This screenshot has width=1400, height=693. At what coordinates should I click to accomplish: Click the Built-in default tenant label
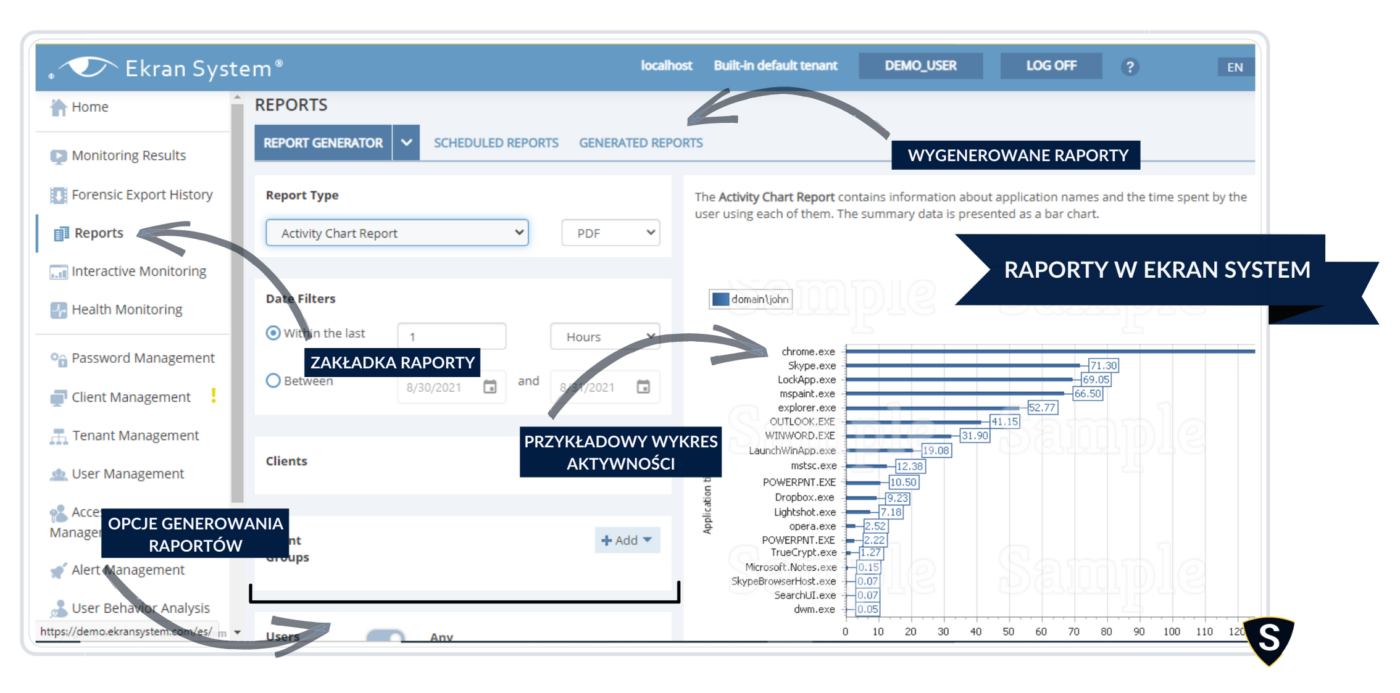(x=776, y=66)
